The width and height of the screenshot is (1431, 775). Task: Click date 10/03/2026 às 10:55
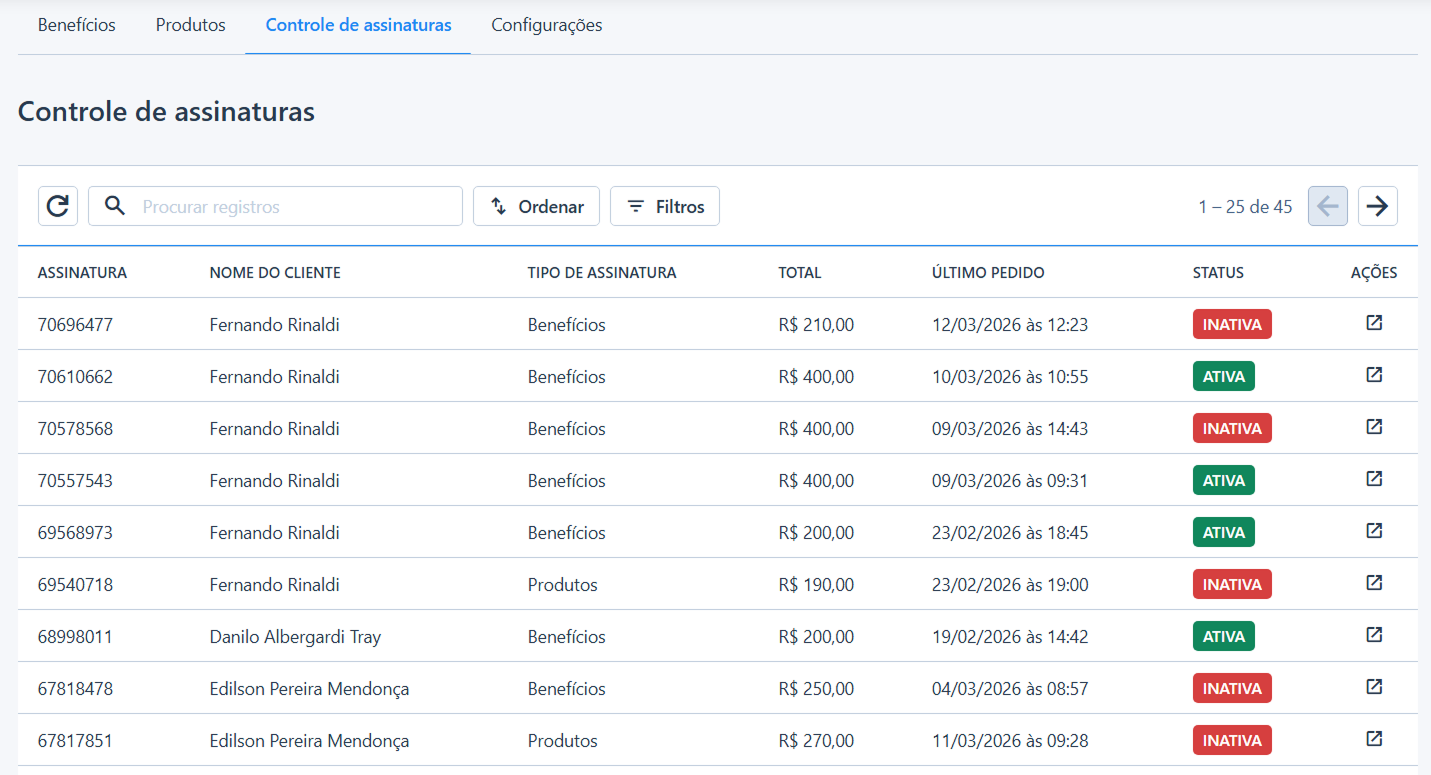(x=1010, y=377)
